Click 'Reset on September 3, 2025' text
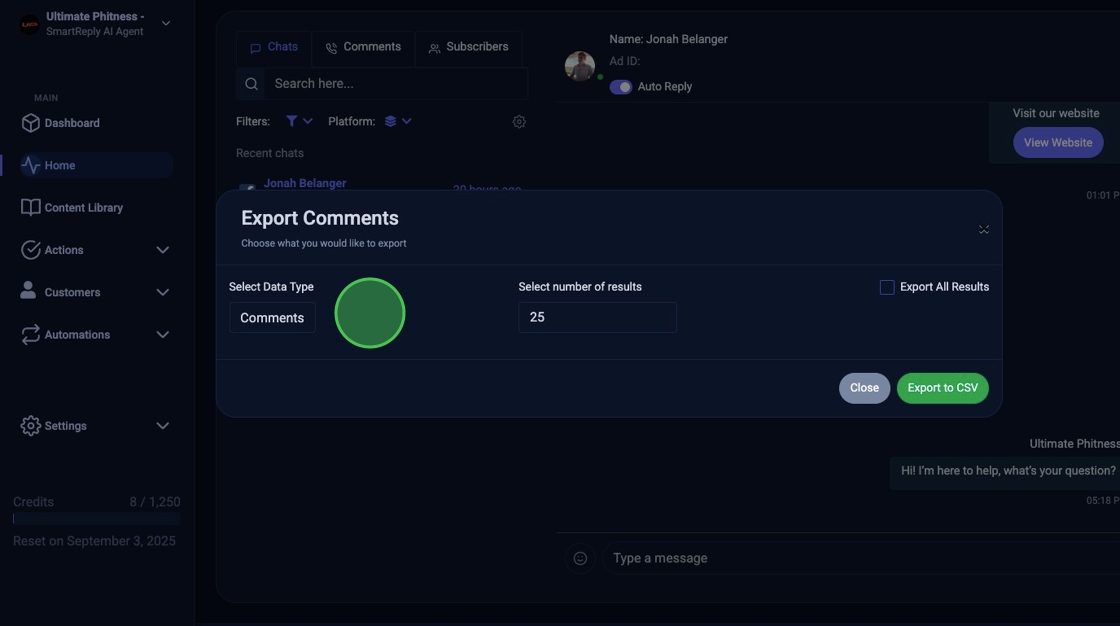The height and width of the screenshot is (626, 1120). [94, 541]
